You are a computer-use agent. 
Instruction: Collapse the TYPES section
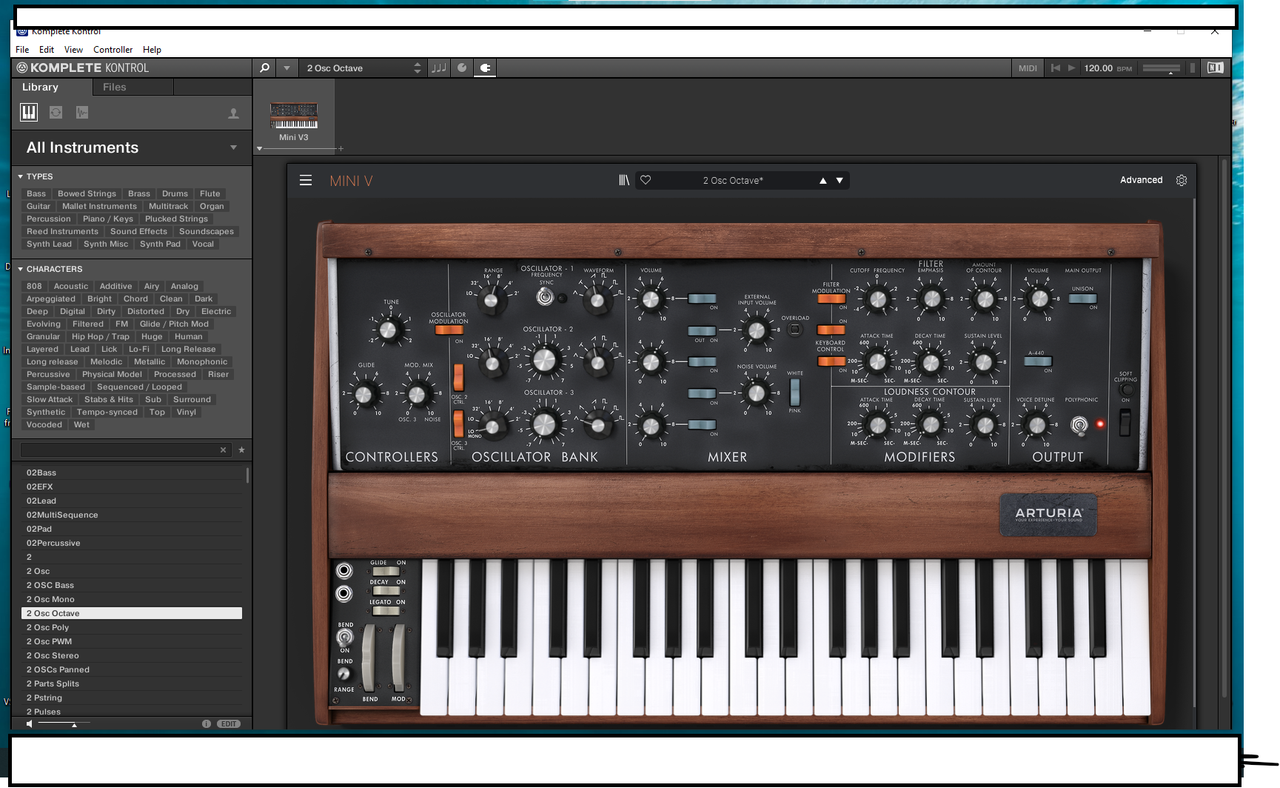pyautogui.click(x=21, y=177)
